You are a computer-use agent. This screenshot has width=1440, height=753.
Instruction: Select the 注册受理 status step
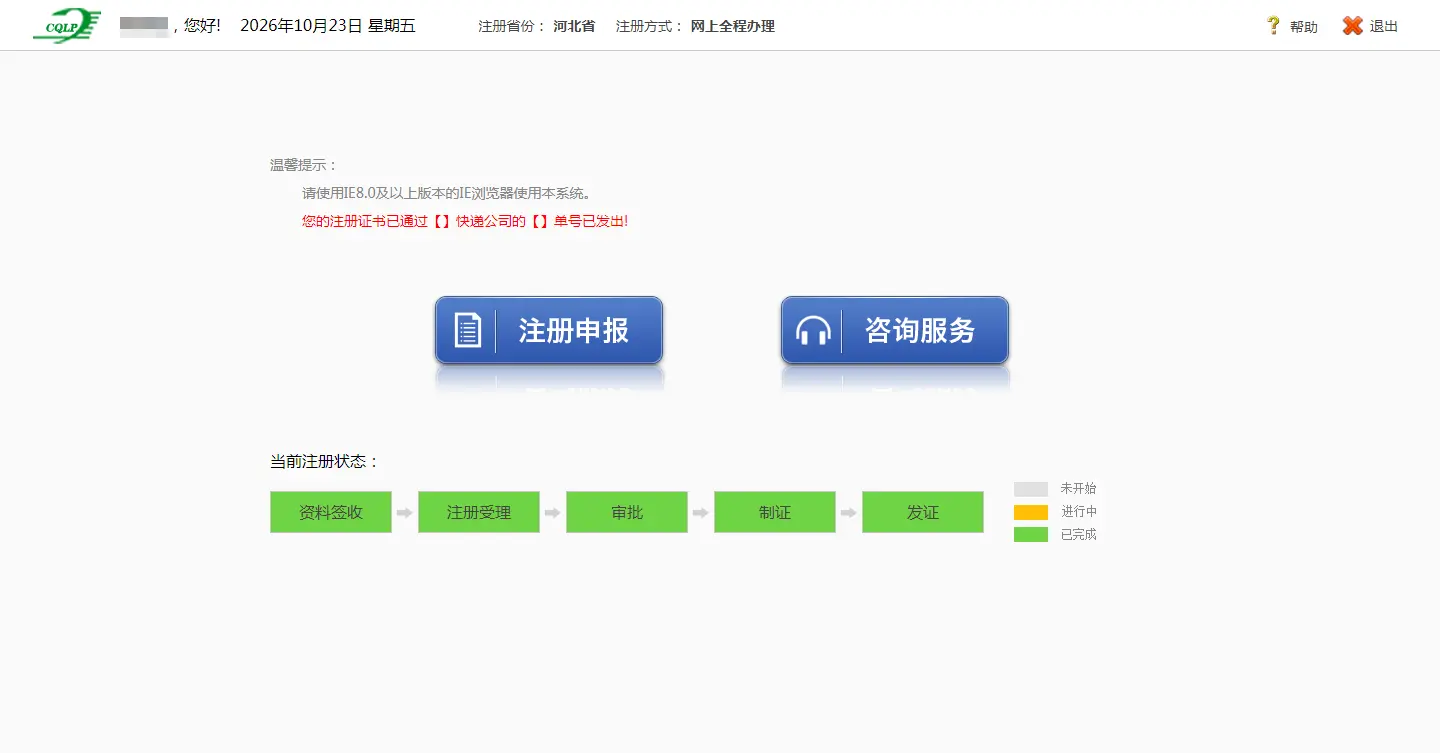tap(479, 512)
